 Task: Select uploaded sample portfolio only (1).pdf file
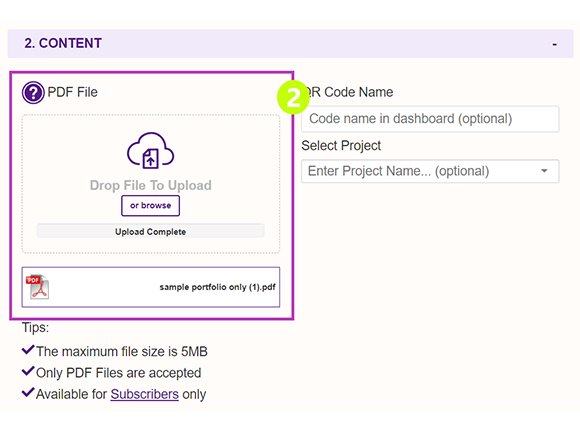click(151, 287)
